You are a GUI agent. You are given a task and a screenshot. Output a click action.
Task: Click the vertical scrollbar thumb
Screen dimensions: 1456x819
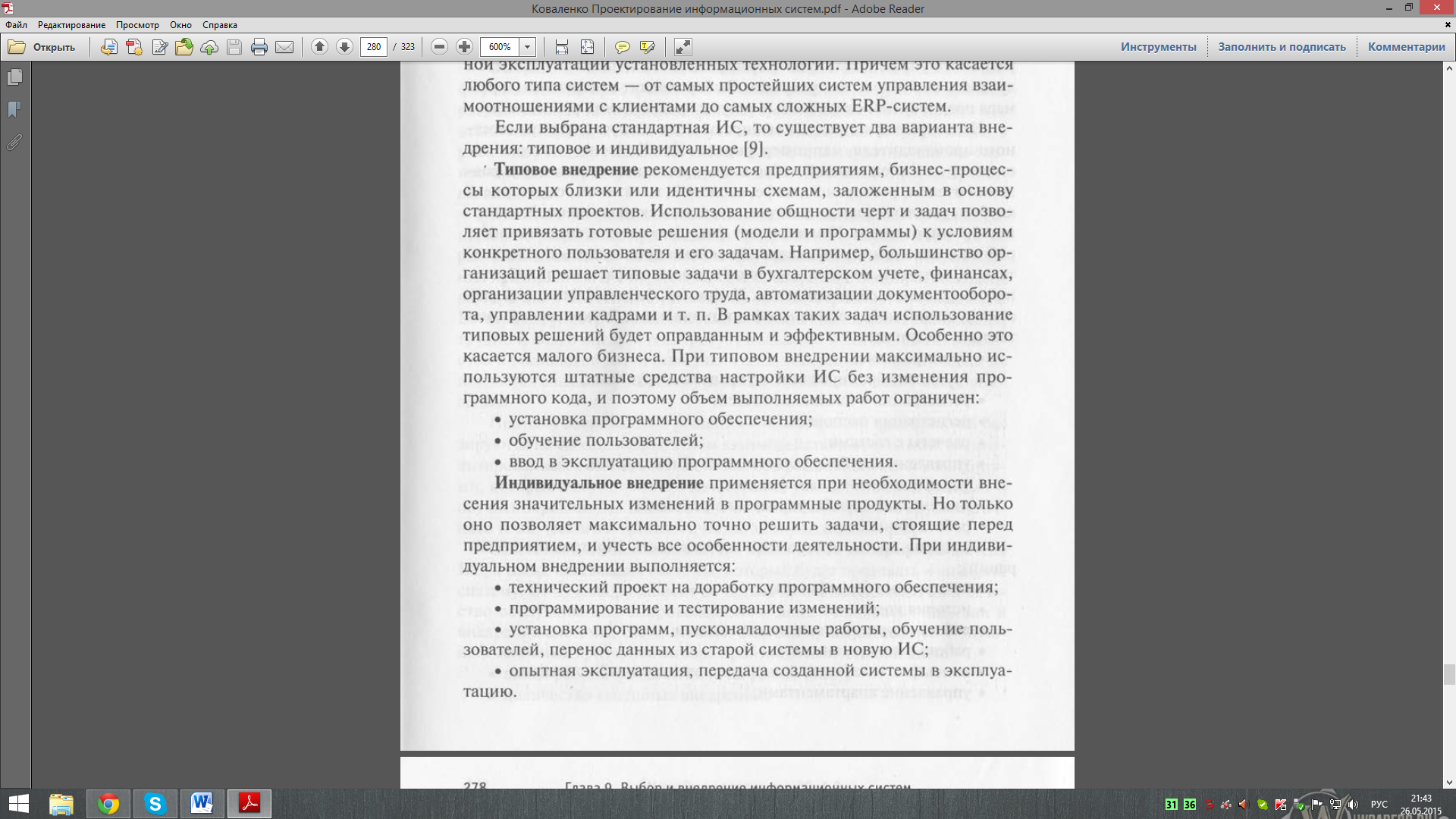[1449, 674]
